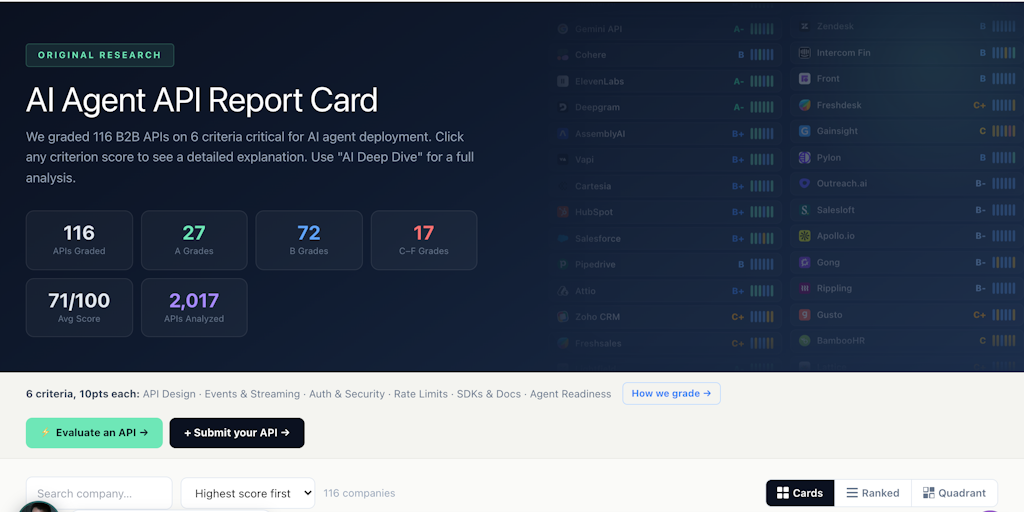Click the Gainsight score bars
Image resolution: width=1024 pixels, height=512 pixels.
coord(1004,131)
